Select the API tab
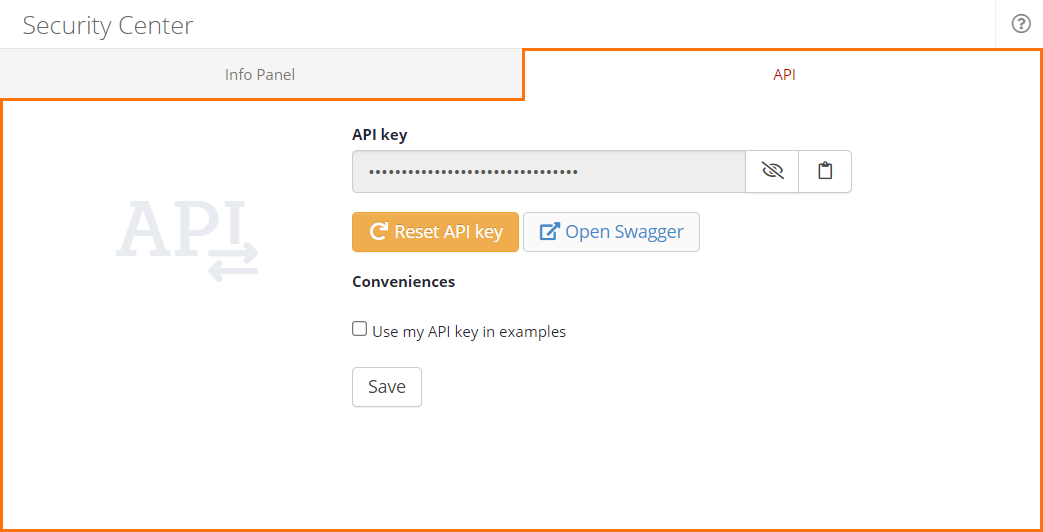 (784, 75)
